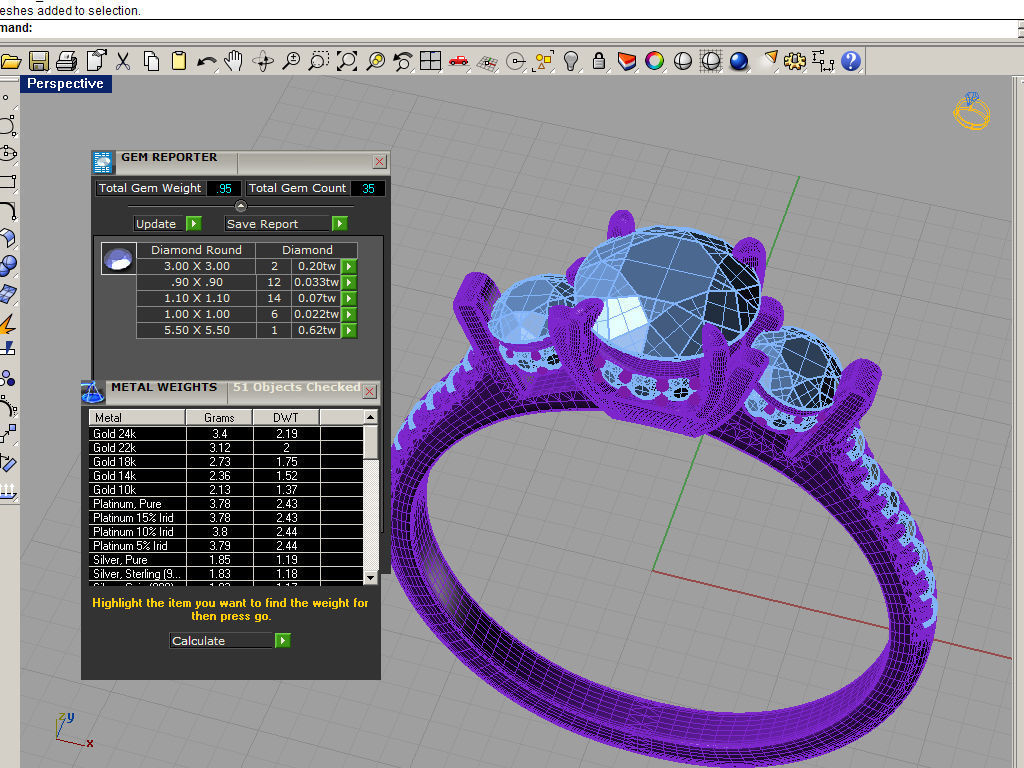Switch to four viewports layout icon
Viewport: 1024px width, 768px height.
coord(430,61)
